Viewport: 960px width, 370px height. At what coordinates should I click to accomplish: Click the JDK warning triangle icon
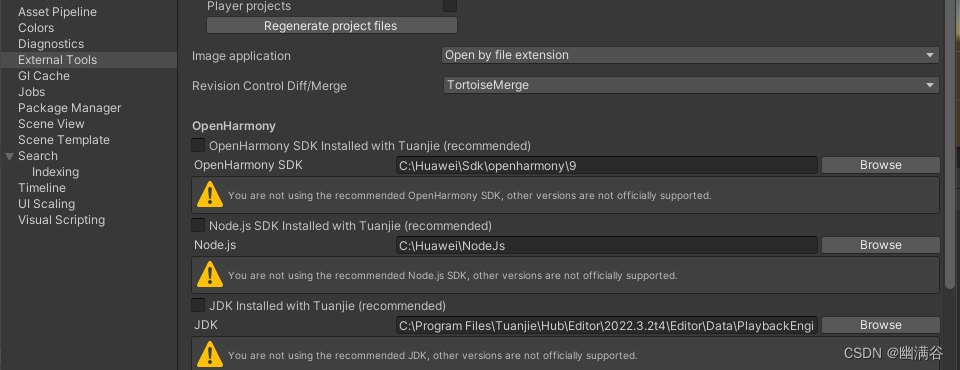click(x=210, y=354)
